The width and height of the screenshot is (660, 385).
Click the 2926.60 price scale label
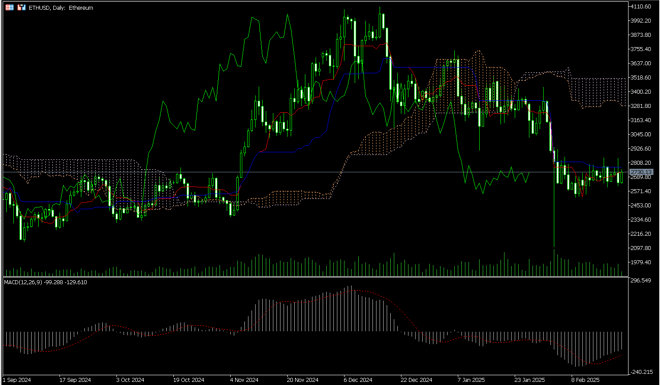tap(641, 149)
